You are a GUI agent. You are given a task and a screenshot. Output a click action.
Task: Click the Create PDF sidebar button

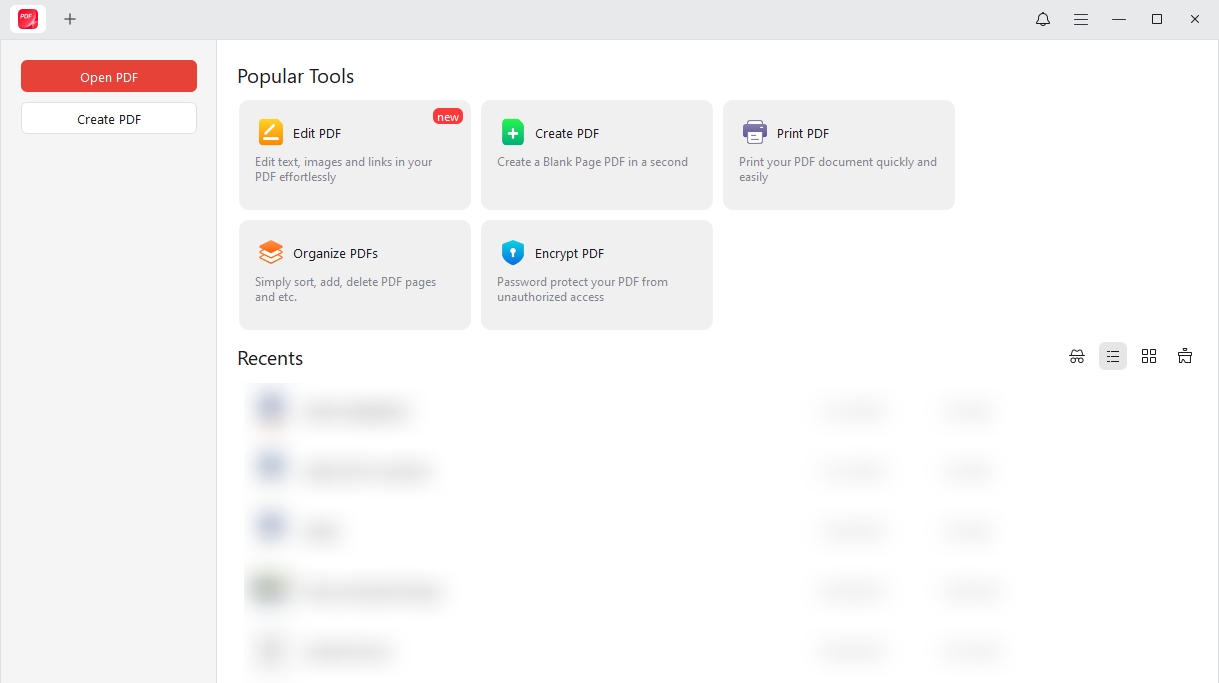108,118
